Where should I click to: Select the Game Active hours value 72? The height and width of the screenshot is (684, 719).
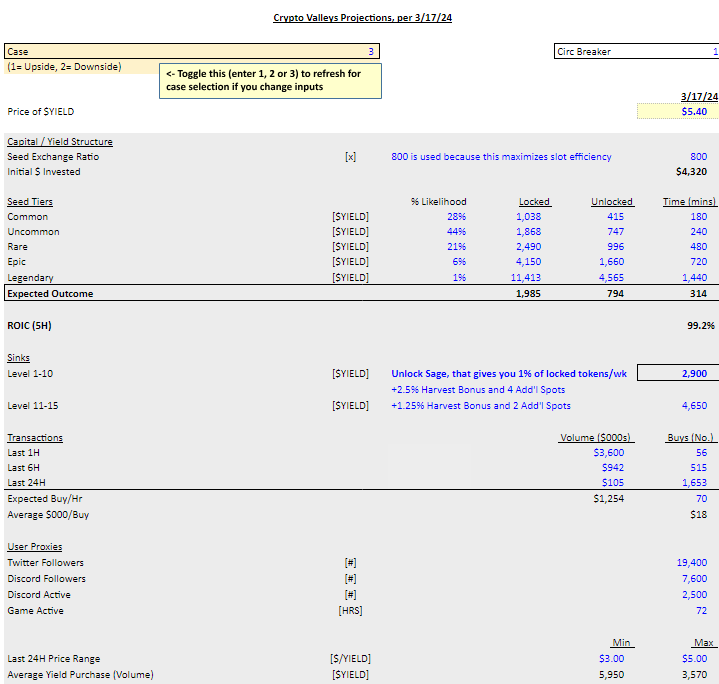(701, 611)
